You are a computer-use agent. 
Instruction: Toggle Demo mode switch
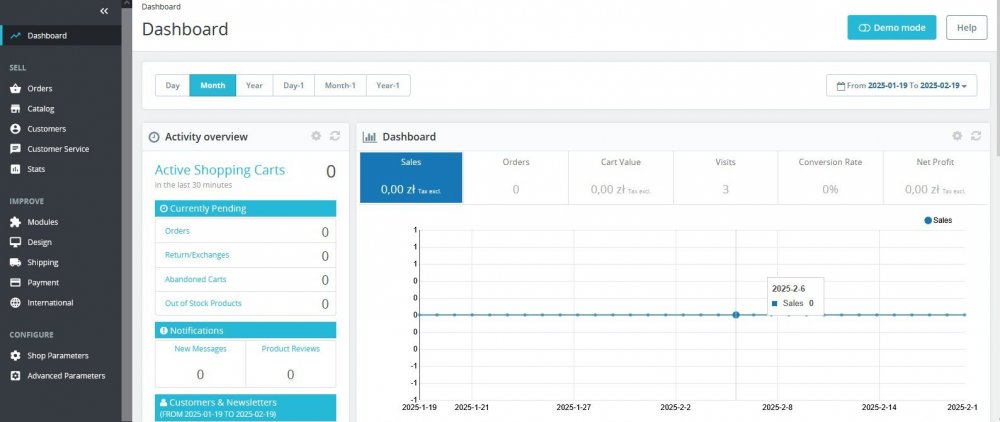892,27
